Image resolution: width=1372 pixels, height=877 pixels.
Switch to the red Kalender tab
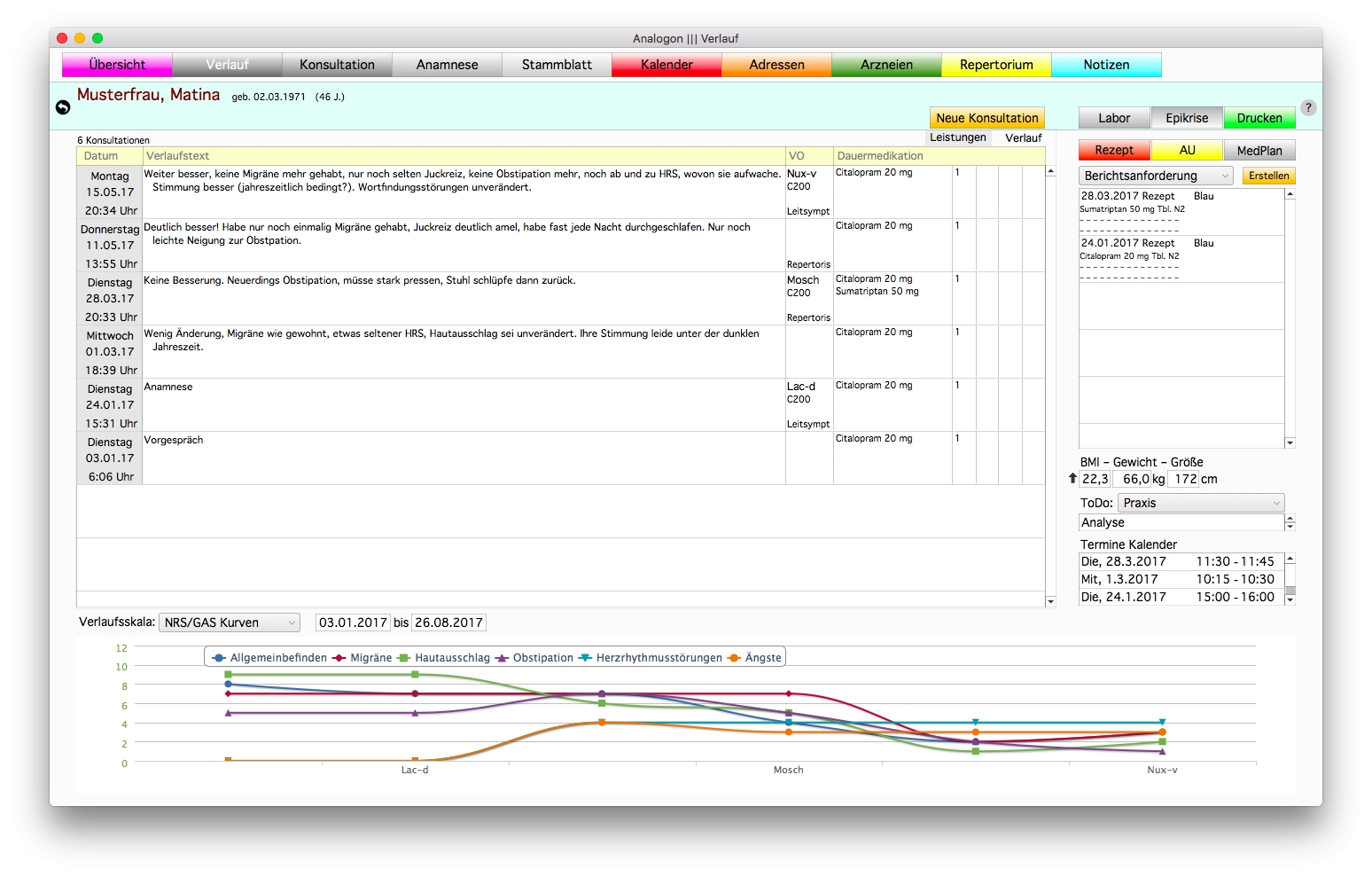point(667,65)
